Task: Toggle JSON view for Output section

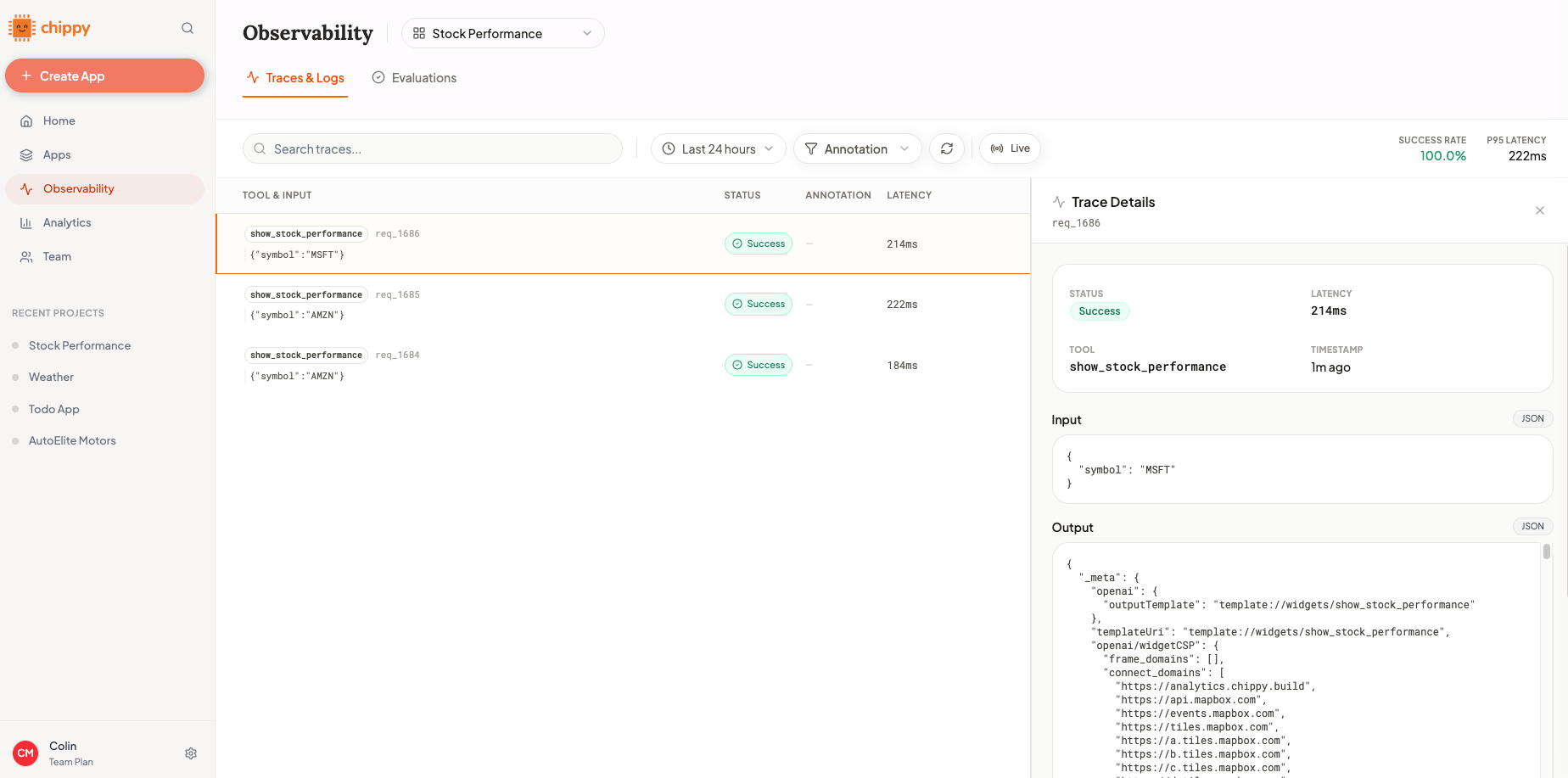Action: (1532, 527)
